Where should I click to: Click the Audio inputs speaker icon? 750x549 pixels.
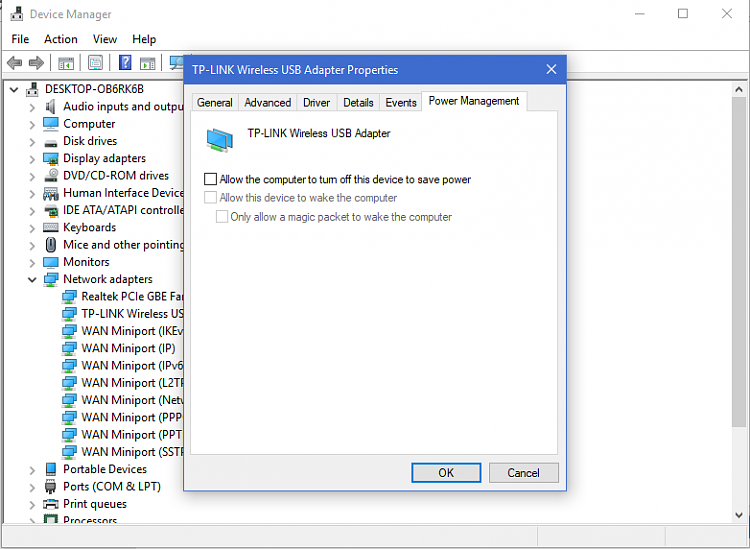51,106
